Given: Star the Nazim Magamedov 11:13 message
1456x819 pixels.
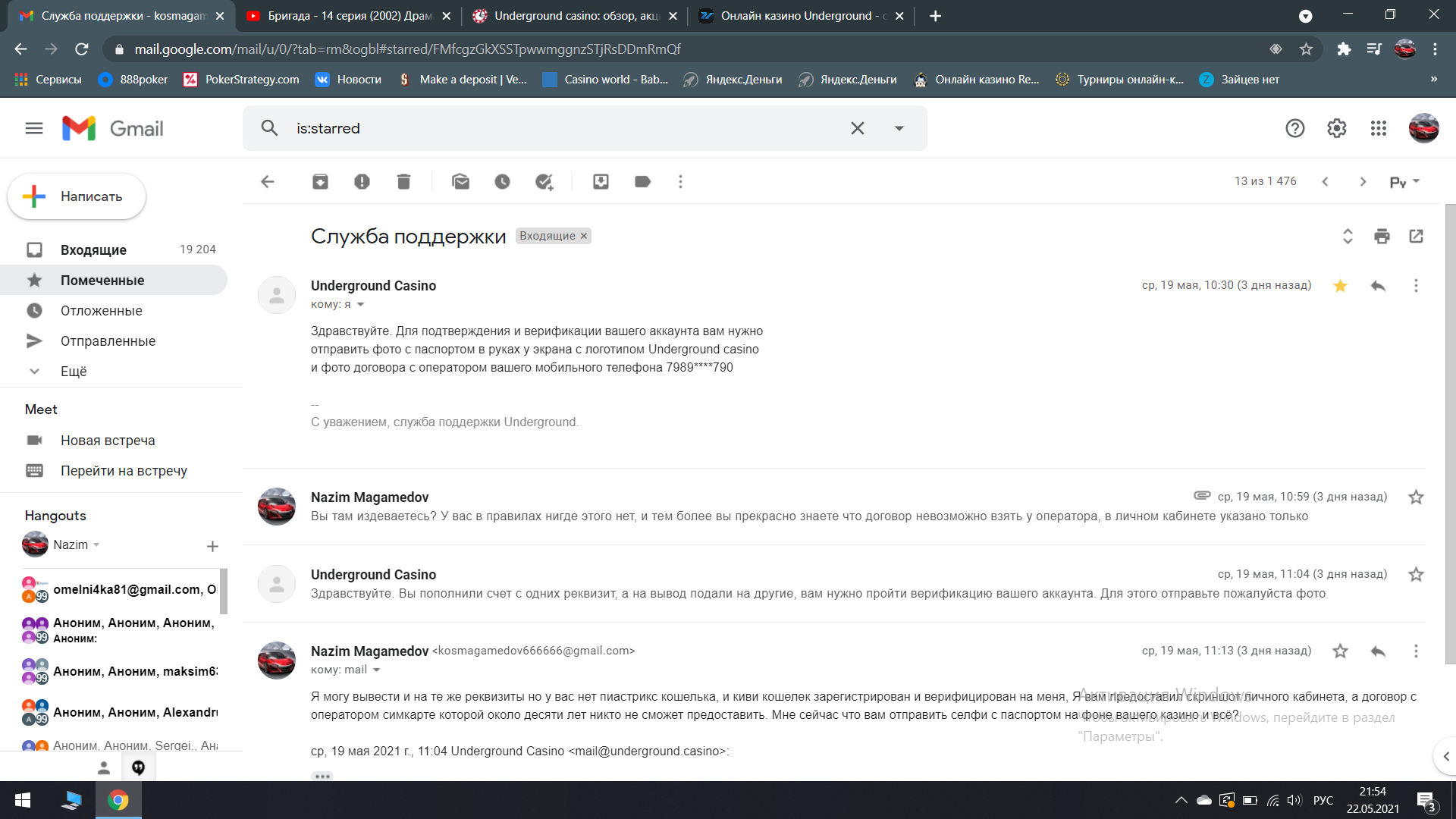Looking at the screenshot, I should pos(1340,651).
